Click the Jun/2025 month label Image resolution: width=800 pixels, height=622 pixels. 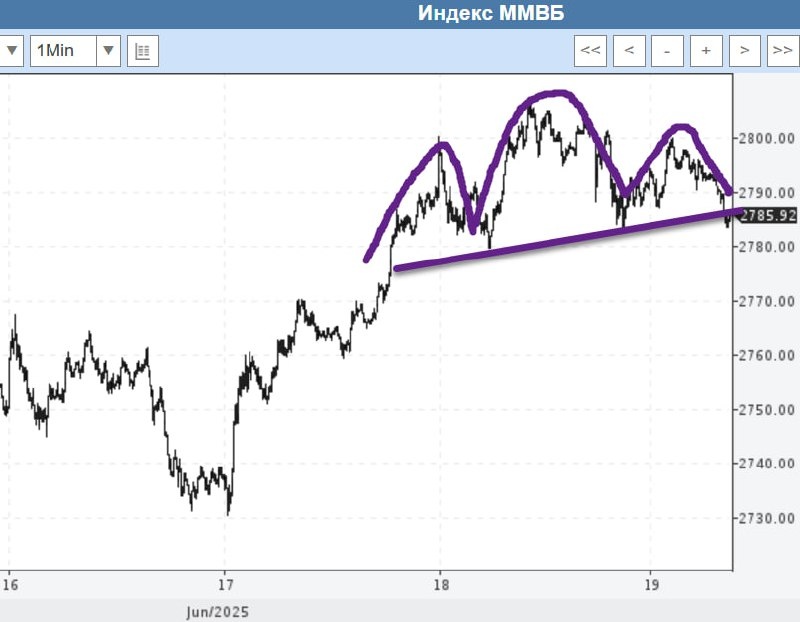(217, 612)
